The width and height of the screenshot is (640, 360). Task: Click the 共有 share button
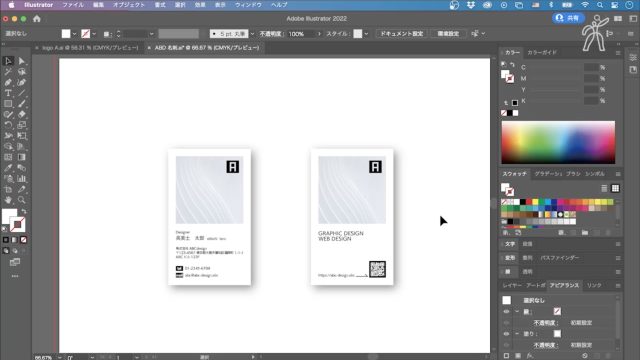(568, 18)
